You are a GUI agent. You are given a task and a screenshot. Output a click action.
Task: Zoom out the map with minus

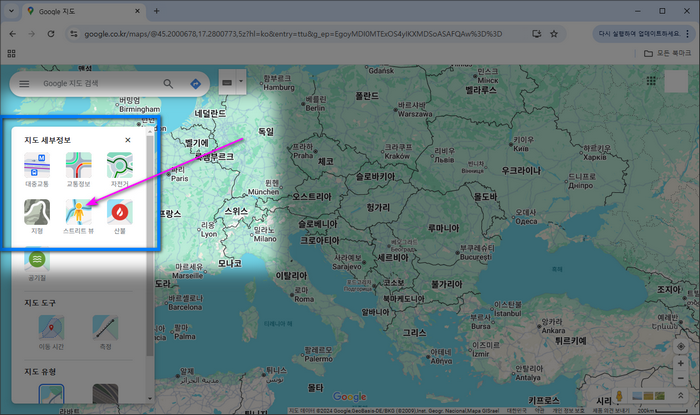click(x=681, y=378)
